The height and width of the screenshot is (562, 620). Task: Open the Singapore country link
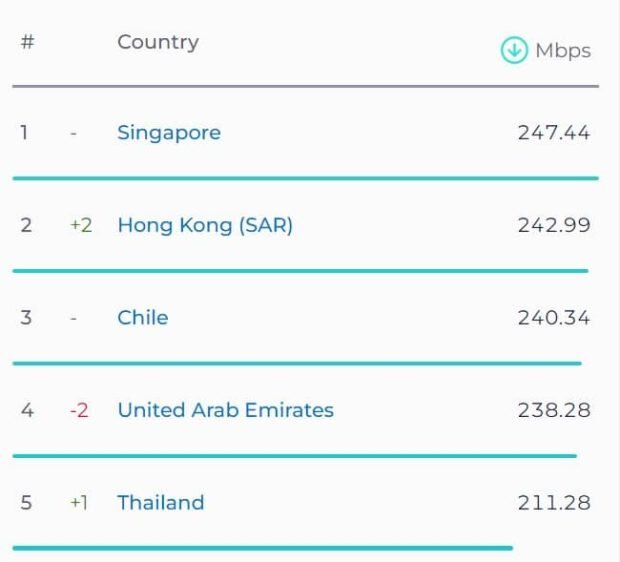click(169, 133)
